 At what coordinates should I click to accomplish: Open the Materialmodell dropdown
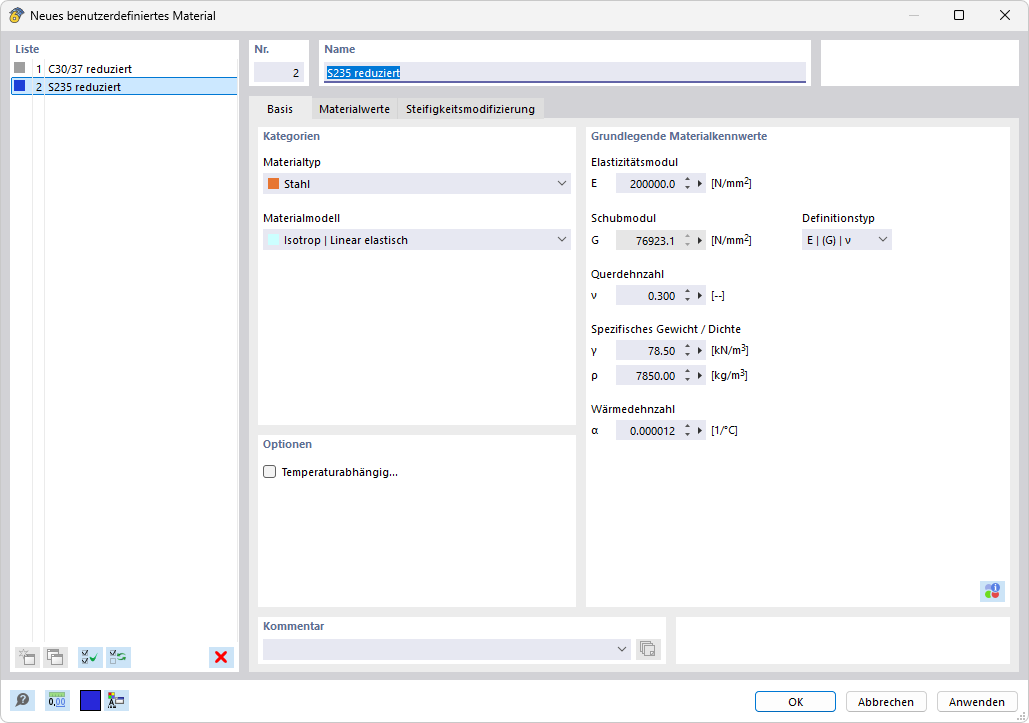click(417, 240)
